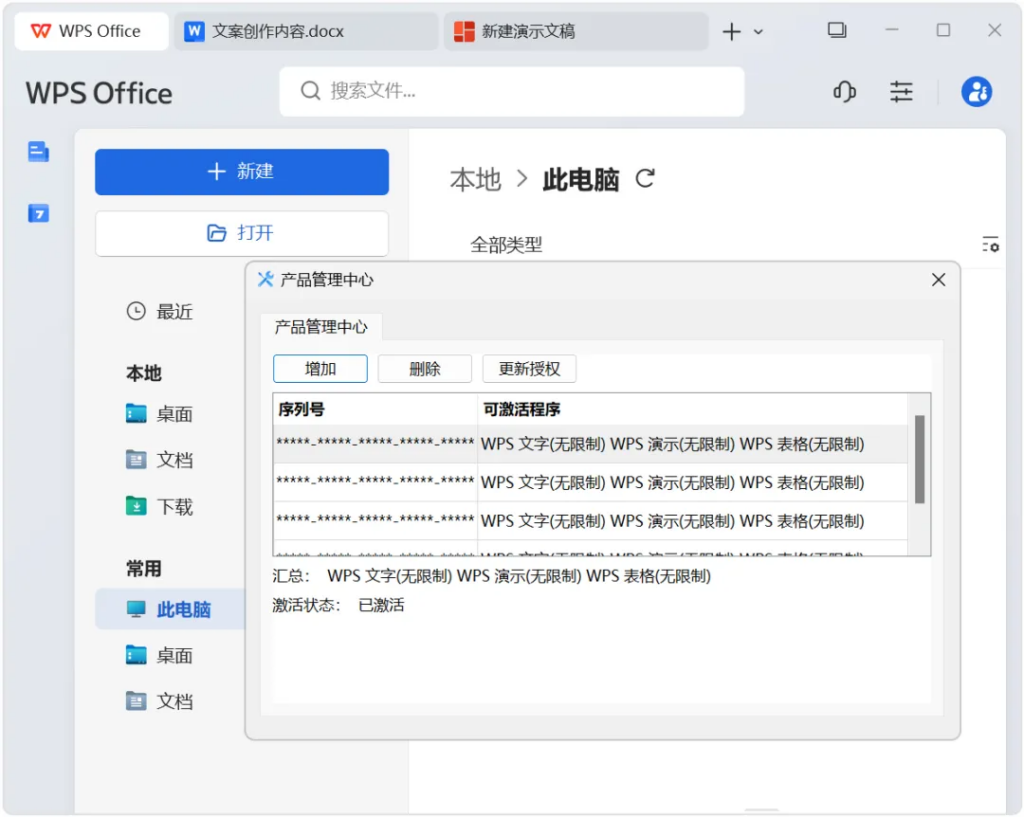Click the 搜索文件 search box
Image resolution: width=1024 pixels, height=817 pixels.
(512, 92)
